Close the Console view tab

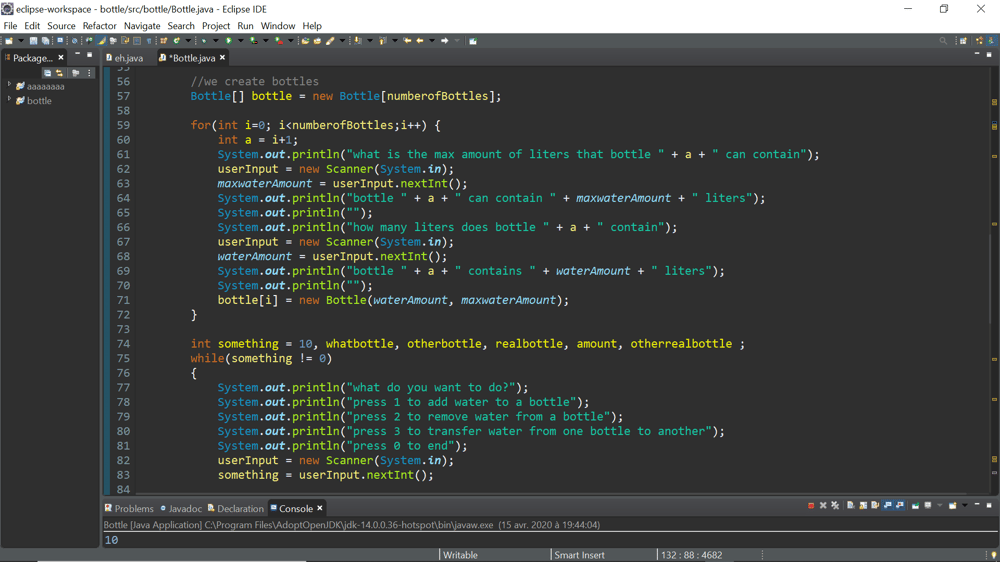(320, 508)
